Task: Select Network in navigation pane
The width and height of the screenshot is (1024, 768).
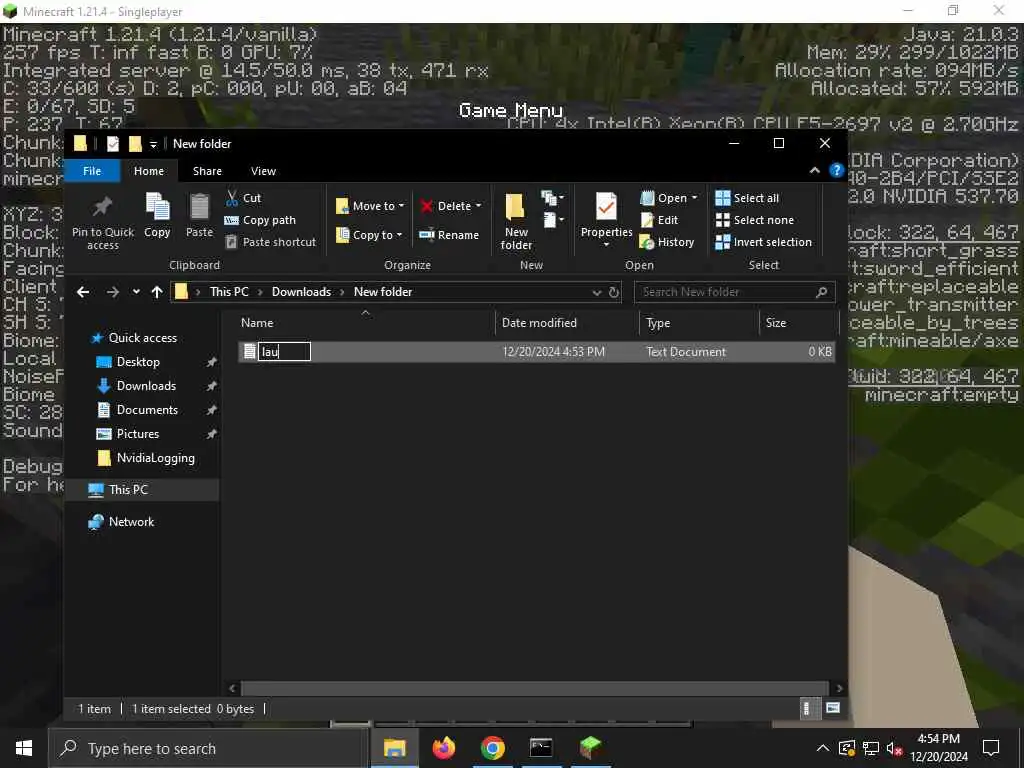Action: 131,521
